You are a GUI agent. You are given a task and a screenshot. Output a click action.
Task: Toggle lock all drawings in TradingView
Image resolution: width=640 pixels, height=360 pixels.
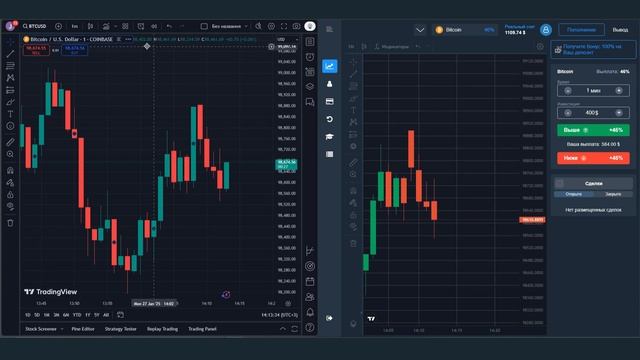pyautogui.click(x=10, y=195)
